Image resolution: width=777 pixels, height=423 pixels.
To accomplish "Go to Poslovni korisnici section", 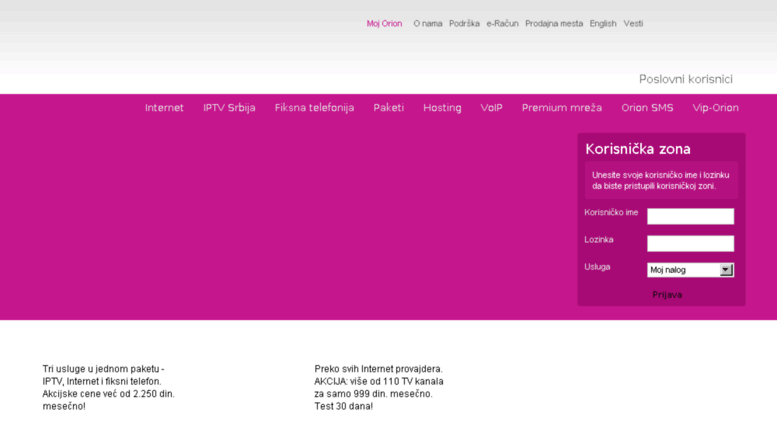I will [x=686, y=79].
